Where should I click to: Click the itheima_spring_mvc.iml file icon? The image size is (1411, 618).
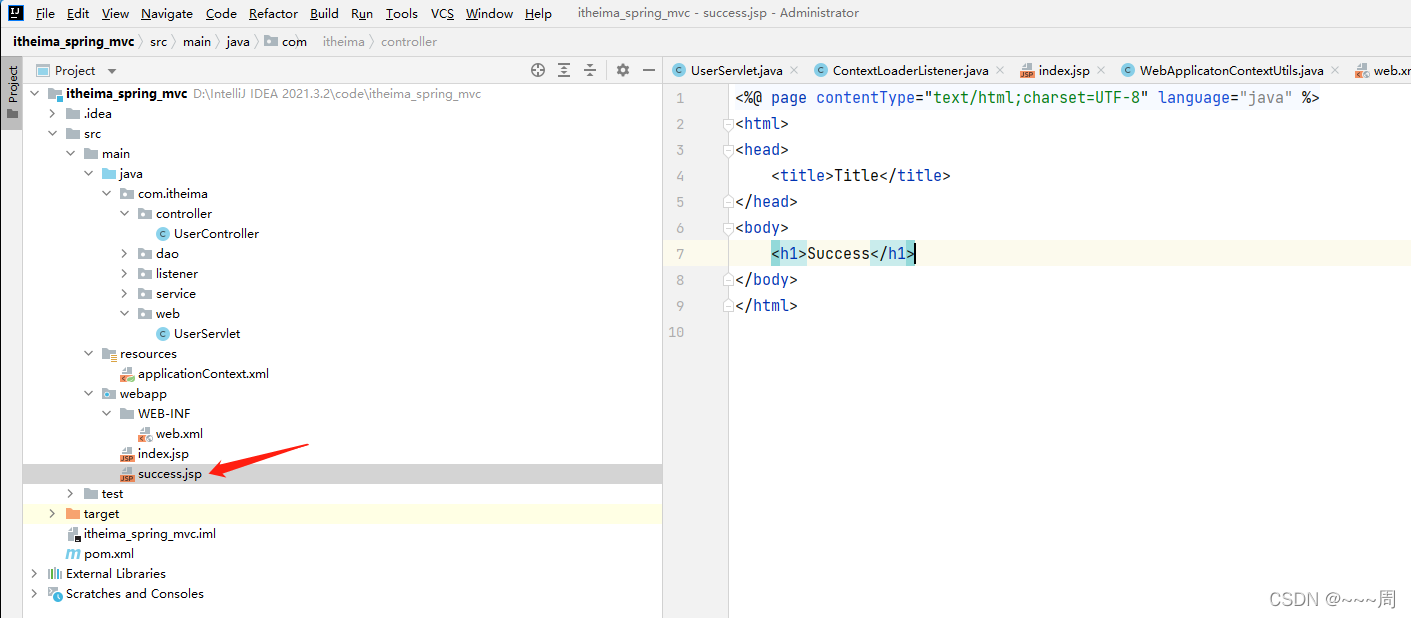[73, 534]
